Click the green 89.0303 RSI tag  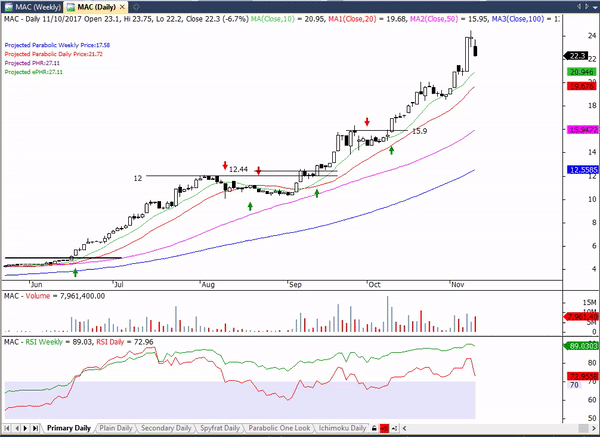581,346
